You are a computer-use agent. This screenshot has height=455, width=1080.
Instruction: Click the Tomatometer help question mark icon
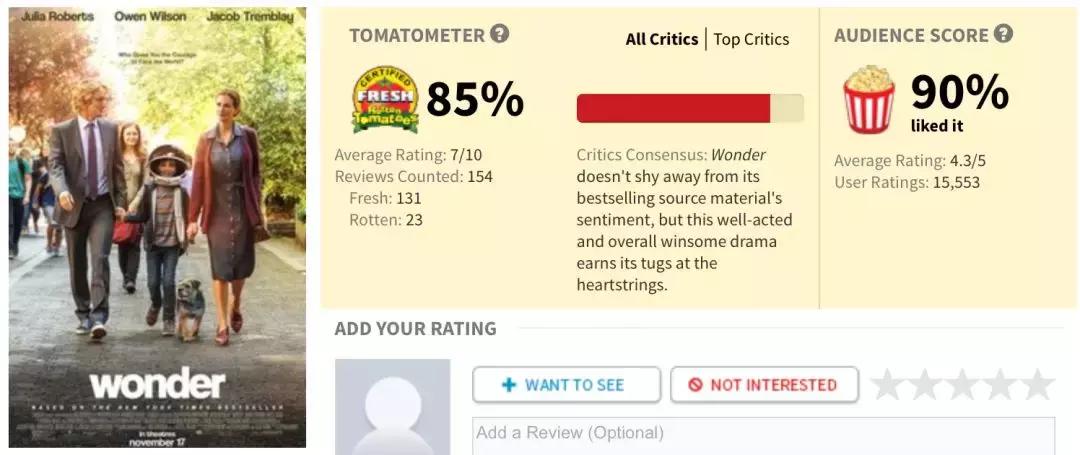click(x=500, y=34)
